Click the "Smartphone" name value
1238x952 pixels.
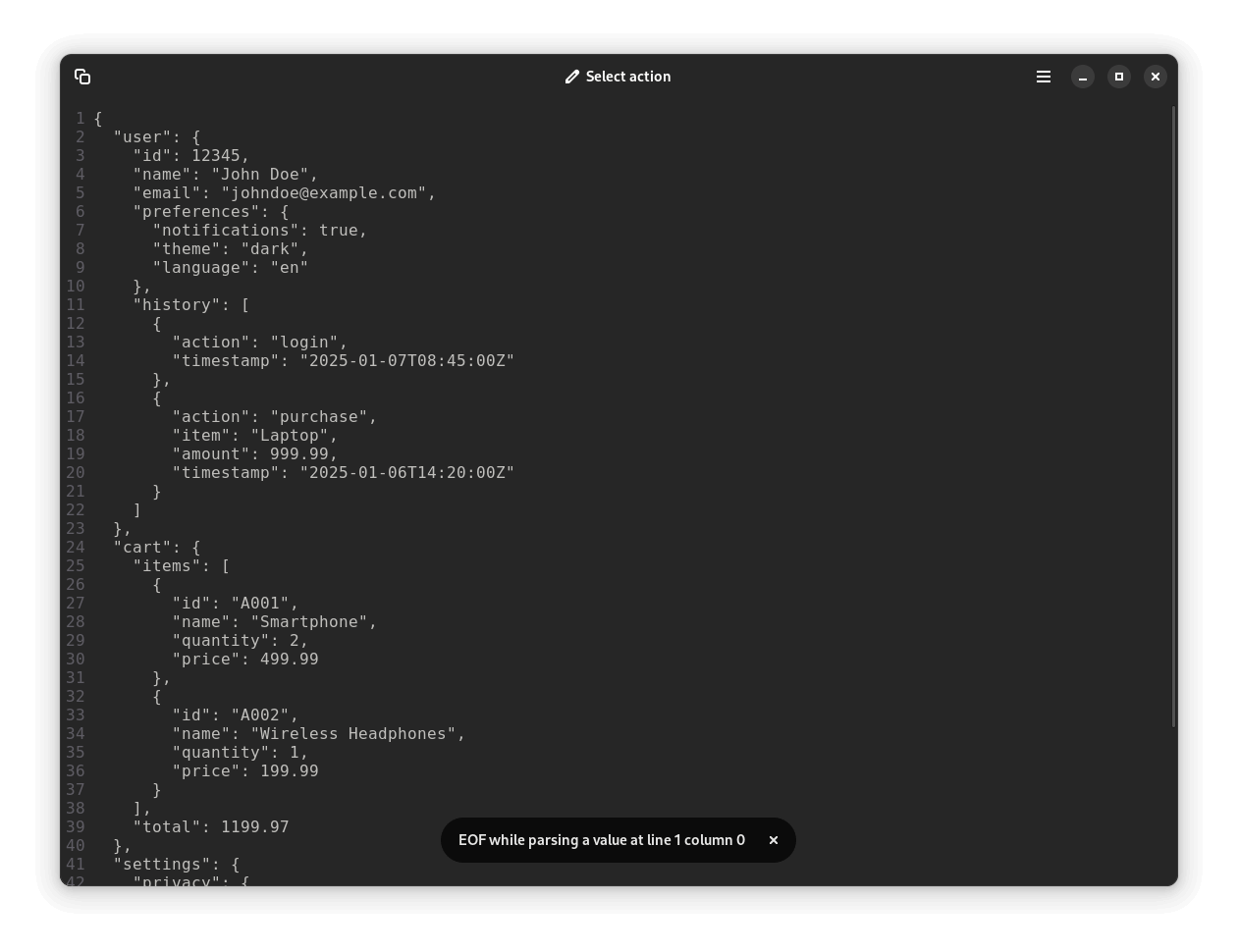[x=313, y=622]
